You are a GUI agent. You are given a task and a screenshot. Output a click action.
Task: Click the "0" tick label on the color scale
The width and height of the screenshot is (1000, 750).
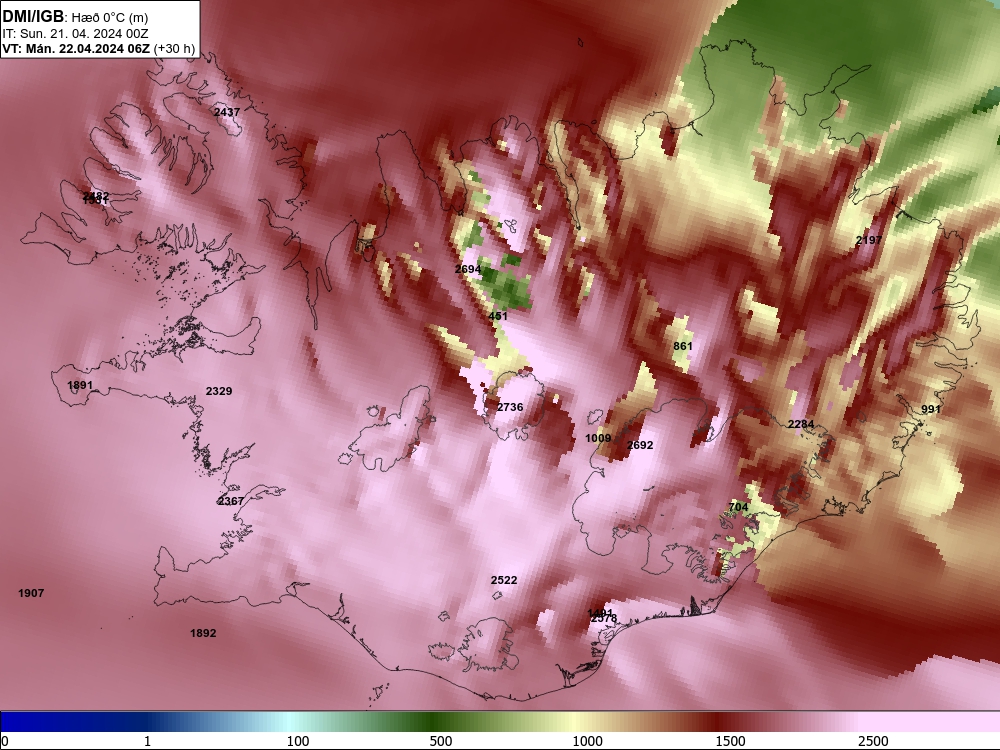pos(5,741)
